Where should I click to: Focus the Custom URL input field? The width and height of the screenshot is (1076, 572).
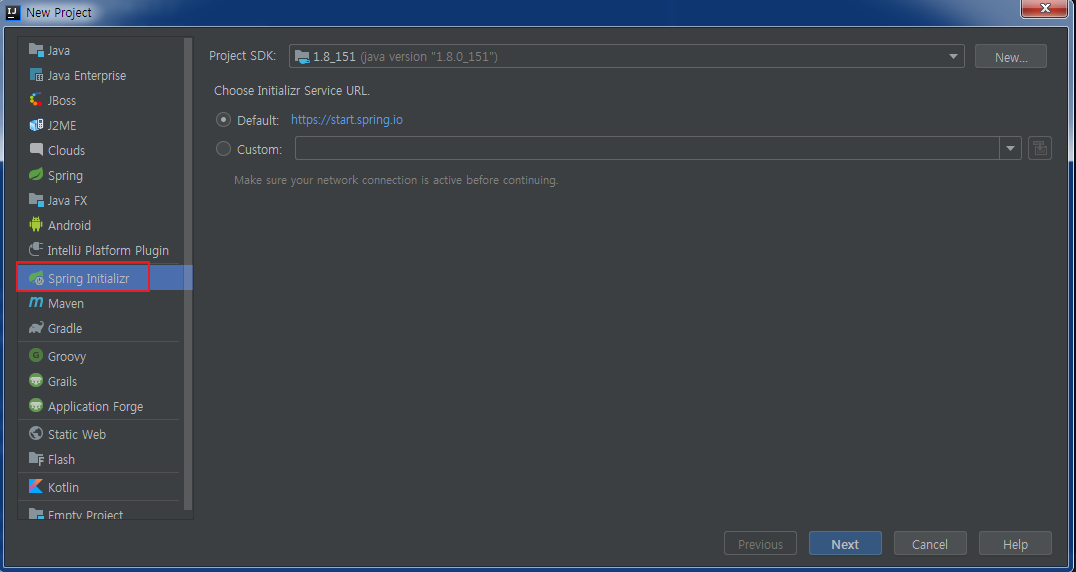tap(647, 148)
